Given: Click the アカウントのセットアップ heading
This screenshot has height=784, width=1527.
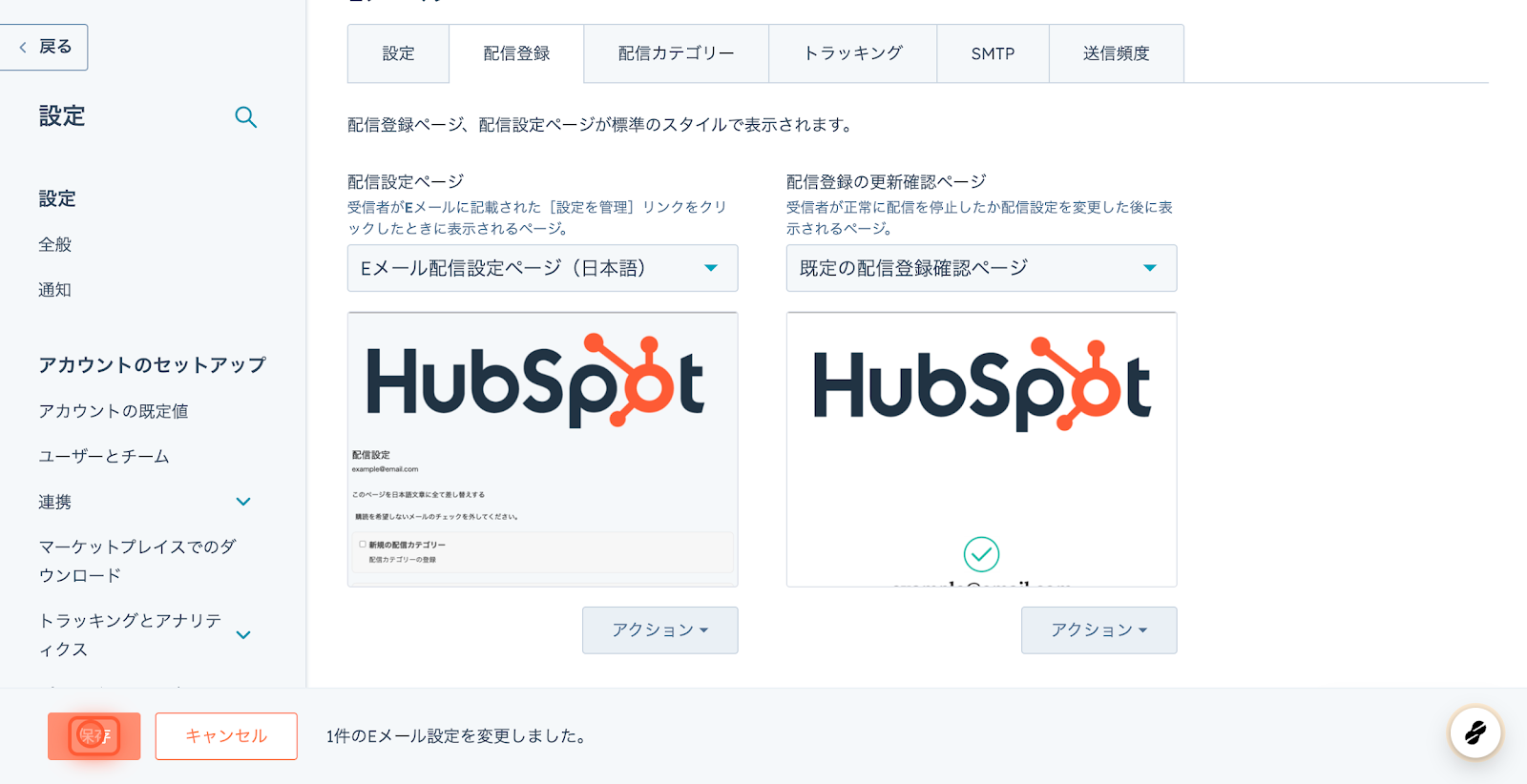Looking at the screenshot, I should click(x=153, y=365).
